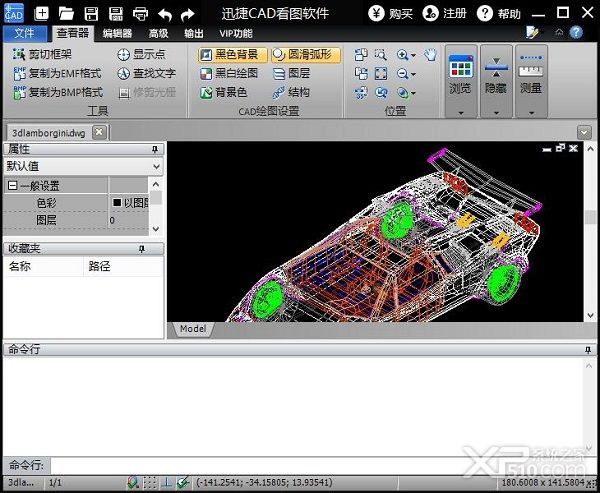This screenshot has width=600, height=493.
Task: Pin the 命令行 command line panel
Action: pos(588,350)
